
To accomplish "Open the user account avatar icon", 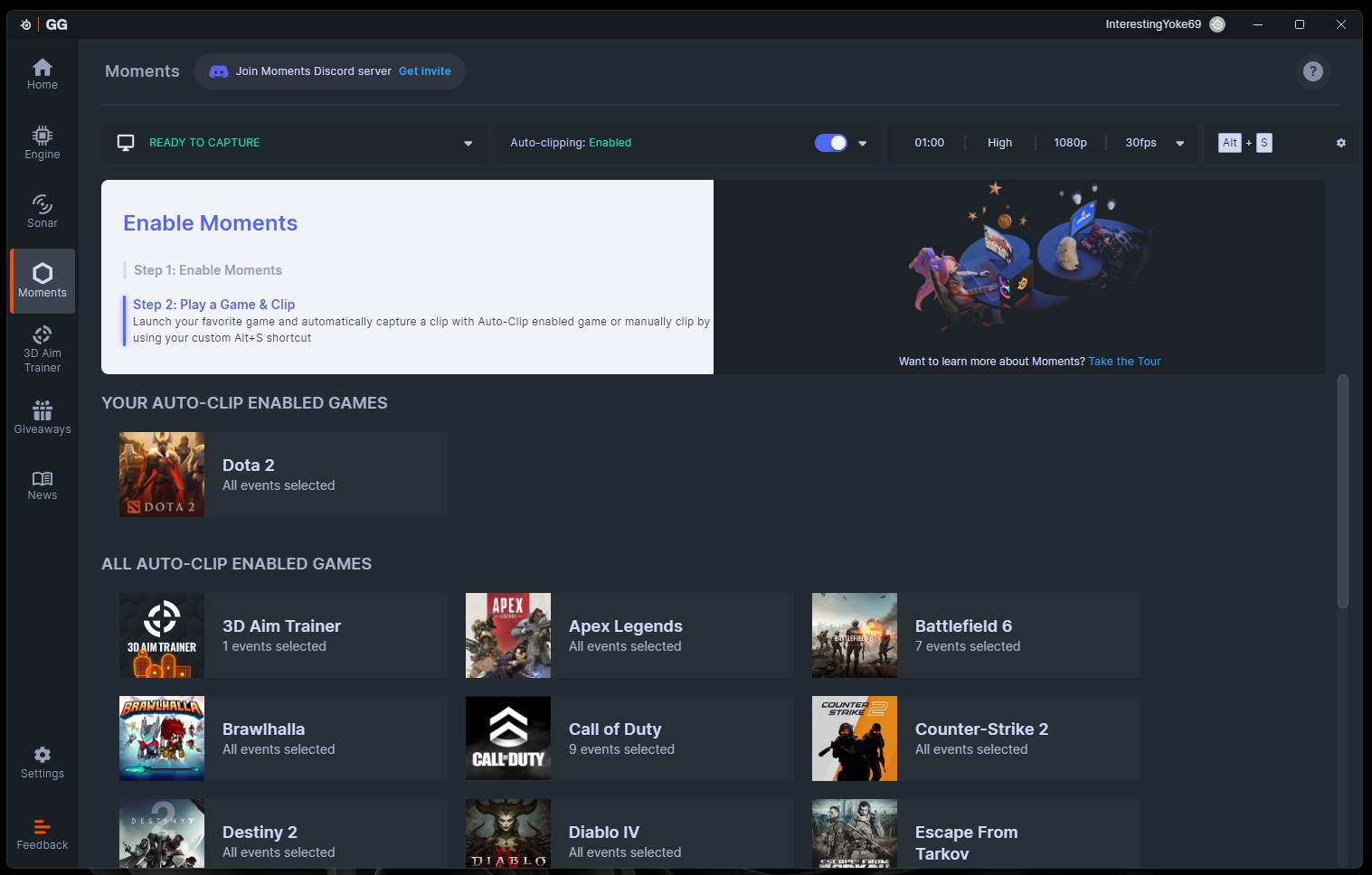I will [1217, 24].
